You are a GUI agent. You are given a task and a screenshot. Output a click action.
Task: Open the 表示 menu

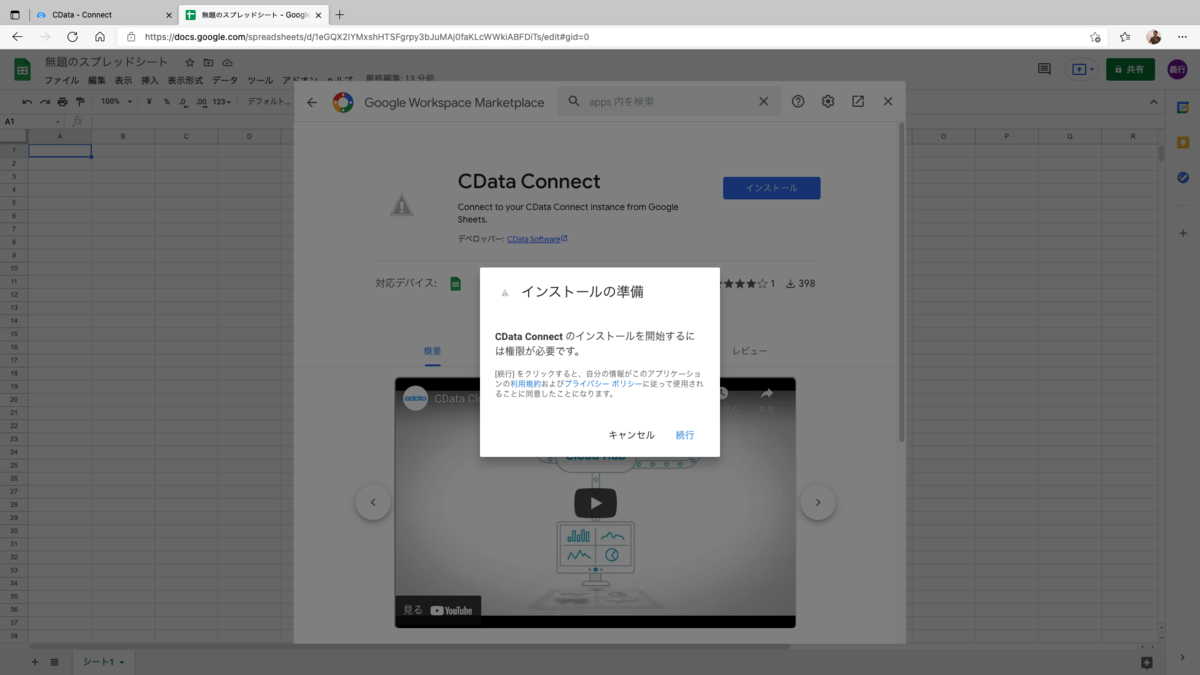(x=123, y=80)
